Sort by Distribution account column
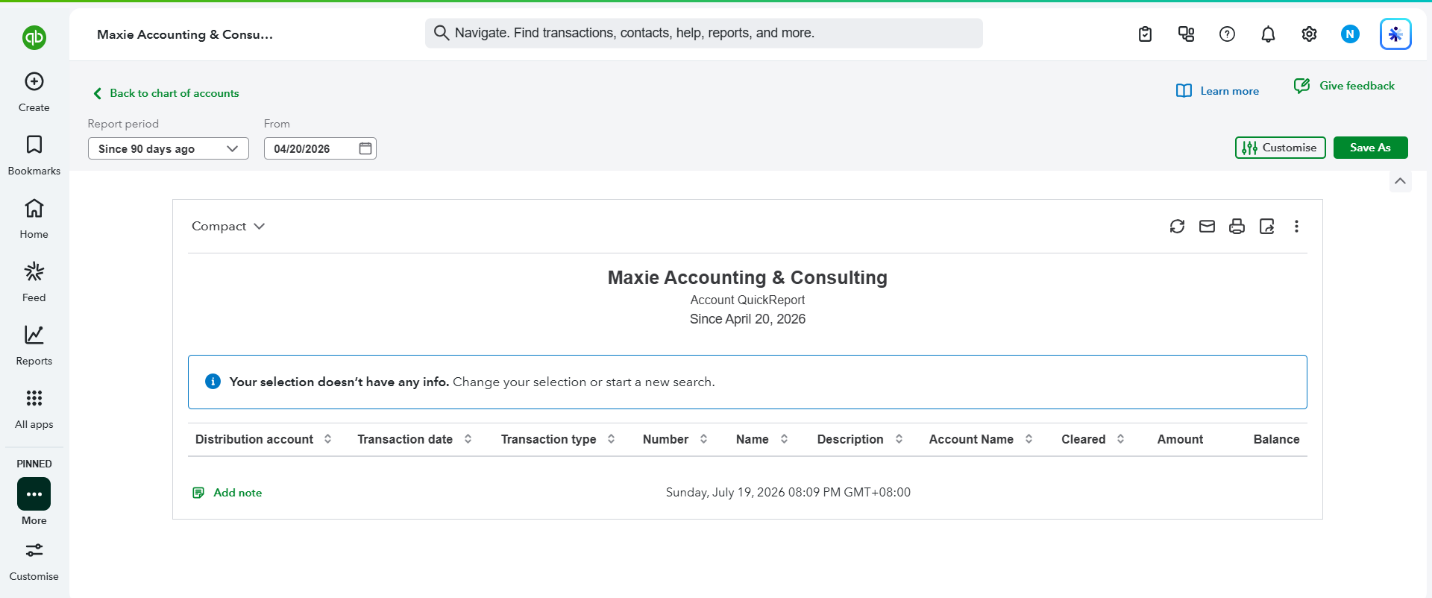 click(x=327, y=439)
